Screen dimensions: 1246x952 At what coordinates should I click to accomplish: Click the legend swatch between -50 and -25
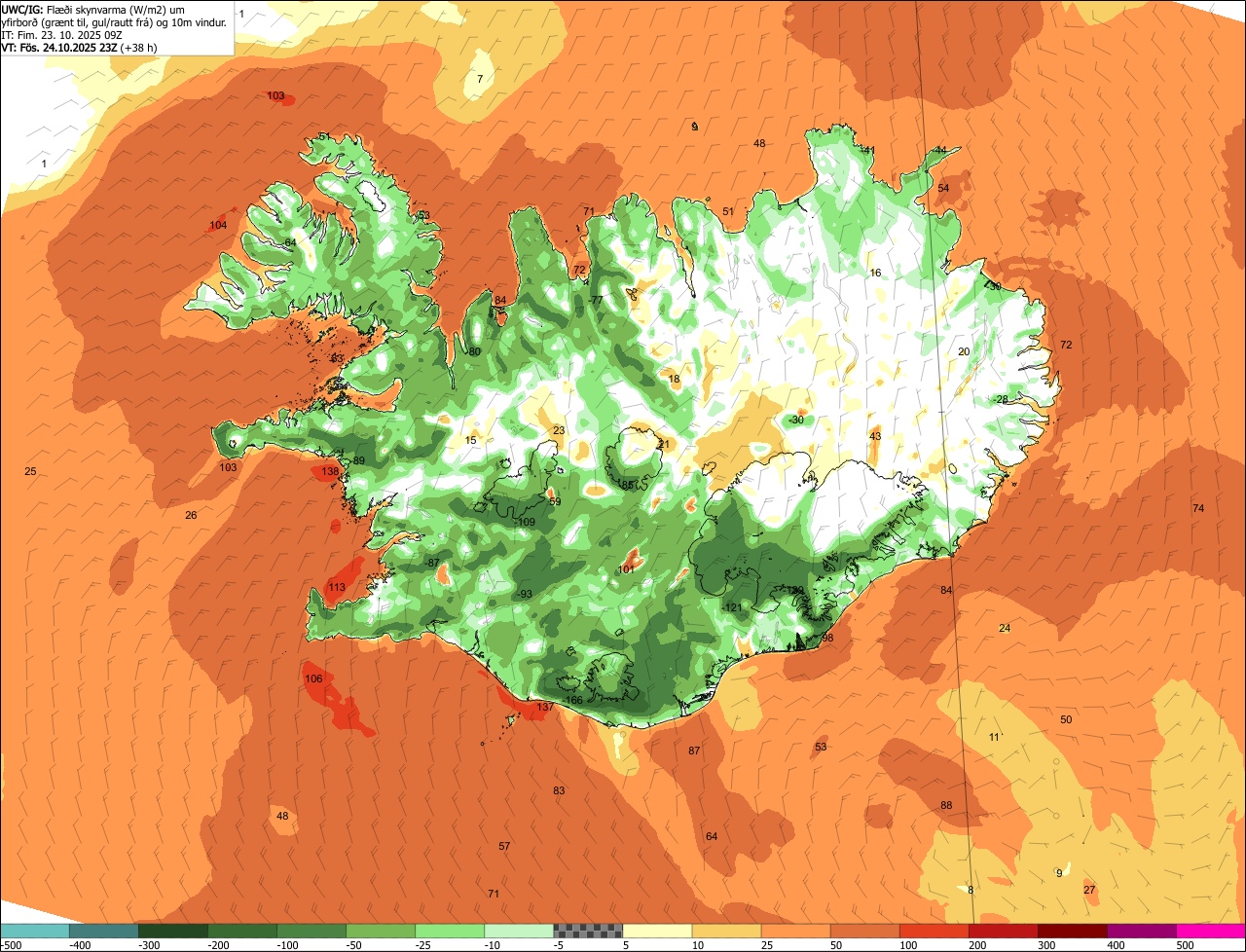380,931
